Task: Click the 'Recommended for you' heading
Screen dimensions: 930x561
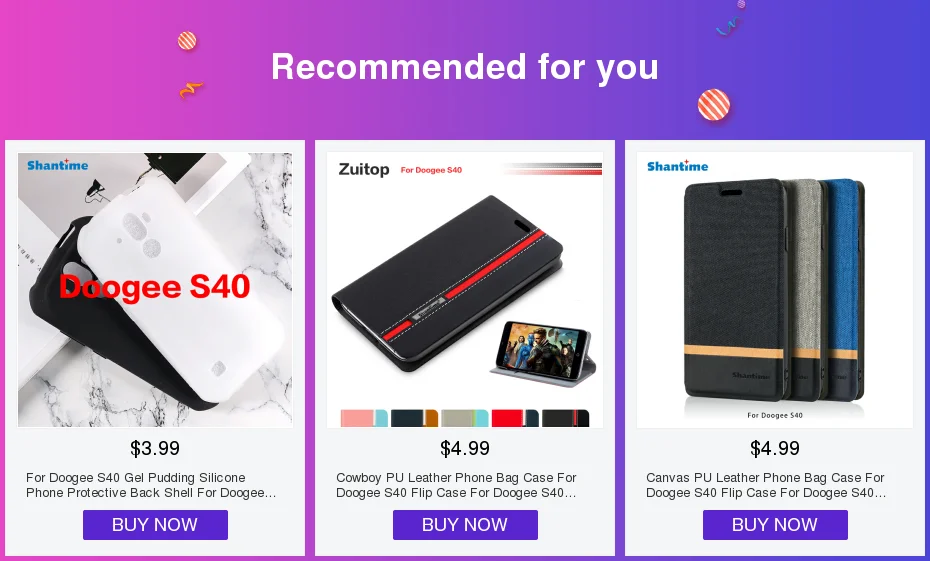Action: tap(465, 66)
